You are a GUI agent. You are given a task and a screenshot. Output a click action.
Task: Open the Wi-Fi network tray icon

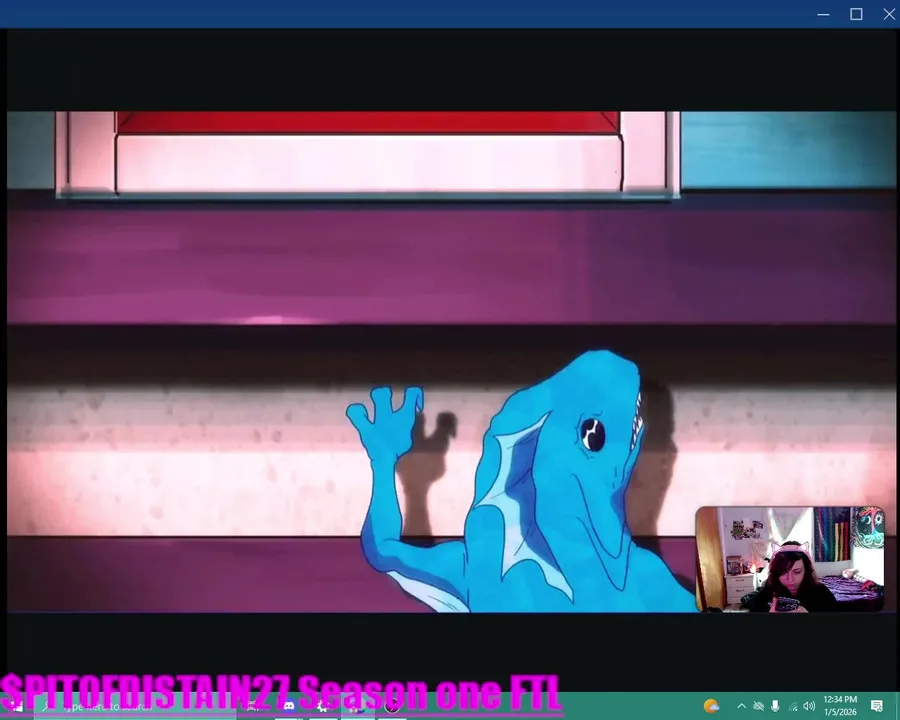[793, 706]
